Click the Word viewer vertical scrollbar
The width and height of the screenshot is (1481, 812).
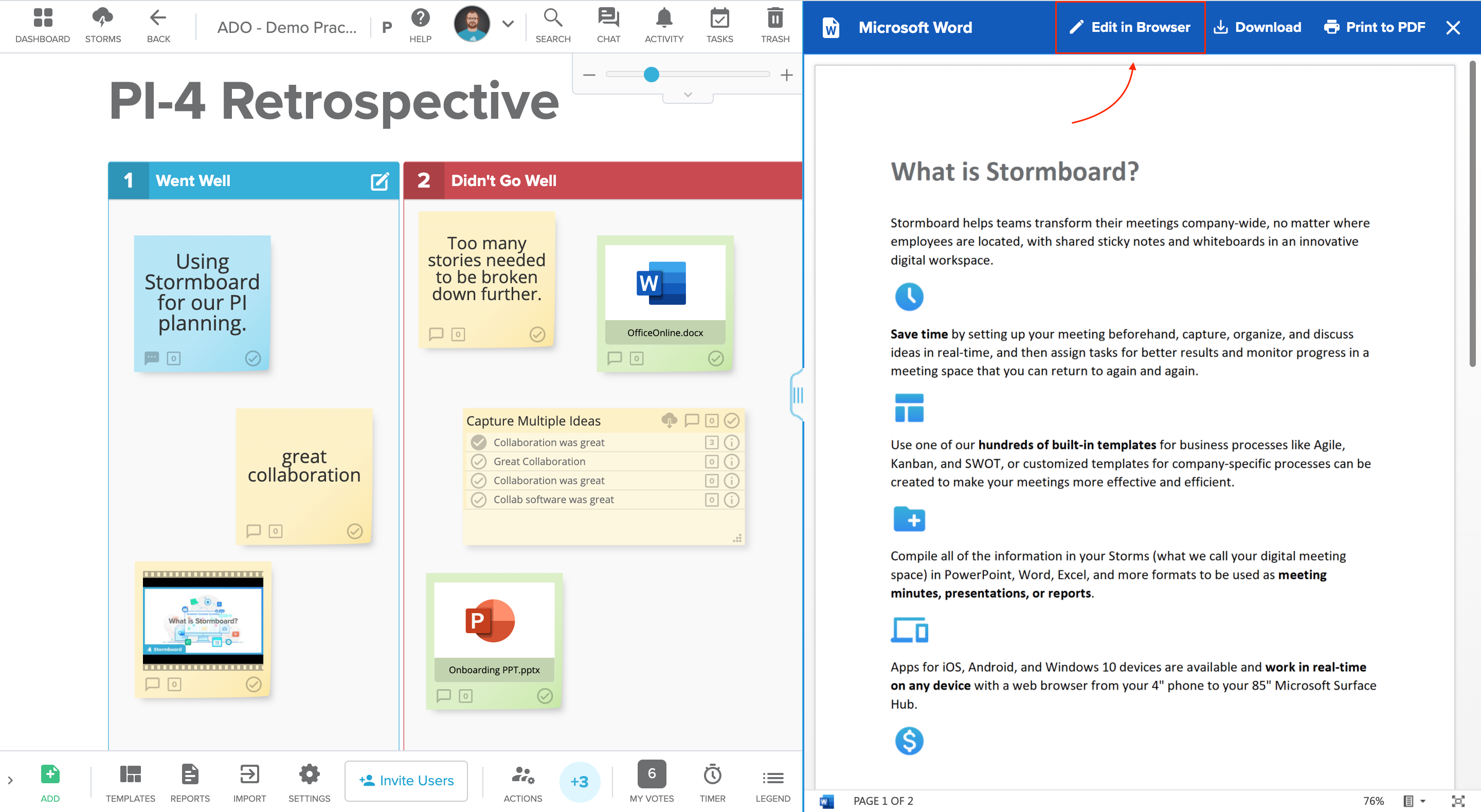(1472, 214)
